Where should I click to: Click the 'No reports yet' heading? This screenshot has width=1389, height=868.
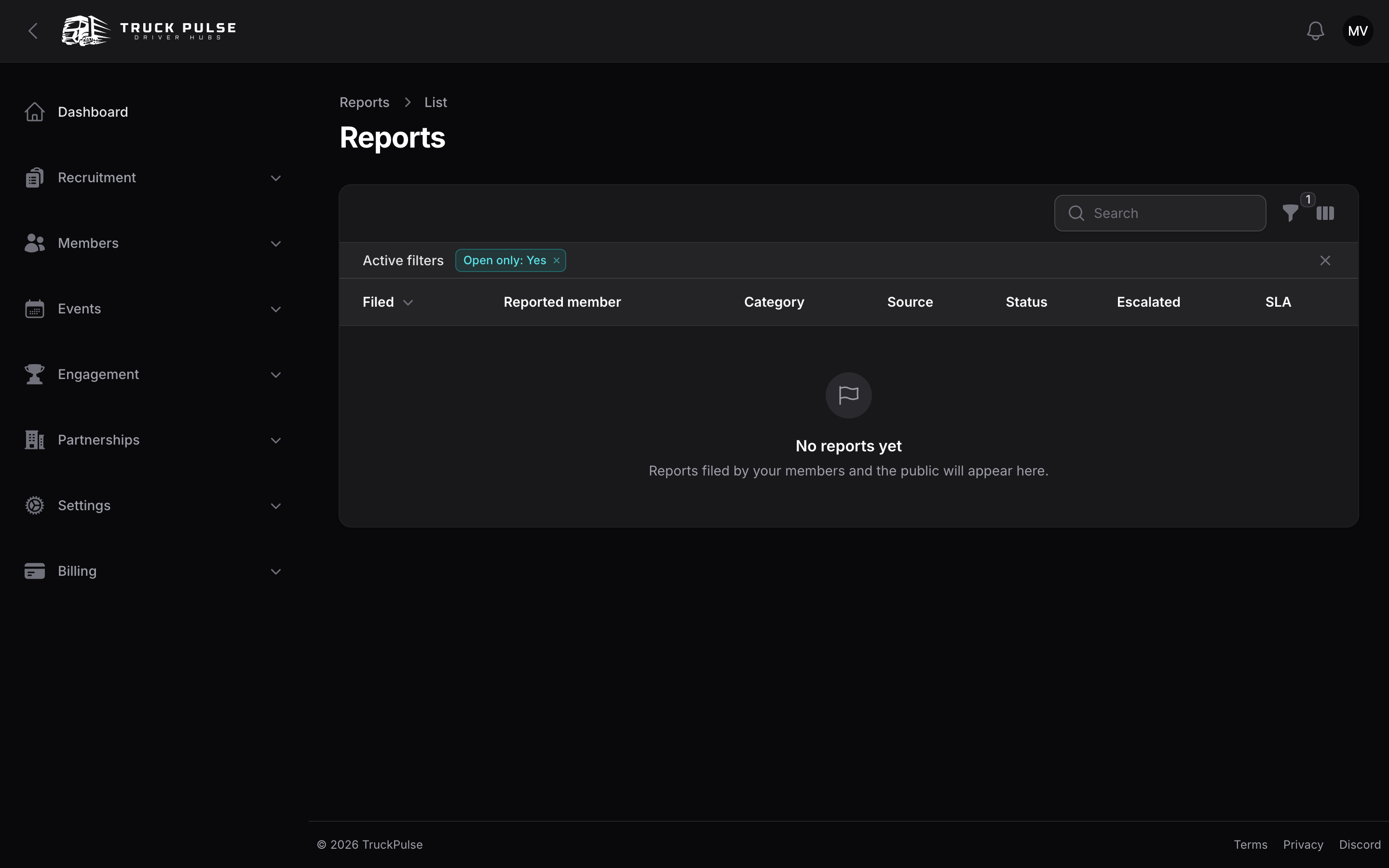click(x=848, y=446)
